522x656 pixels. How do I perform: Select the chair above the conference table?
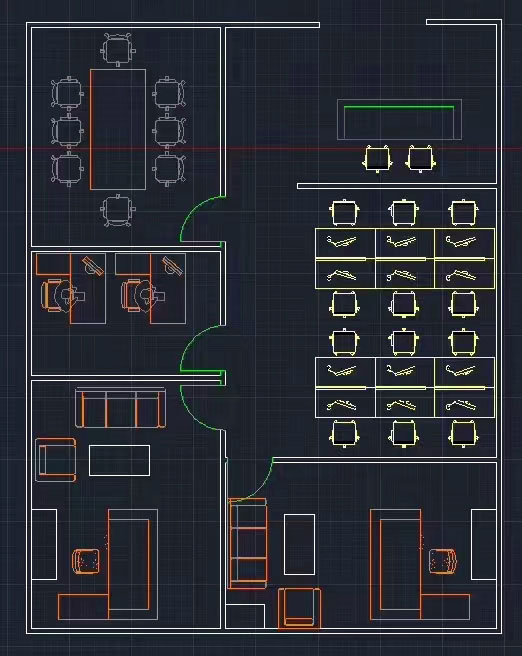pyautogui.click(x=118, y=49)
